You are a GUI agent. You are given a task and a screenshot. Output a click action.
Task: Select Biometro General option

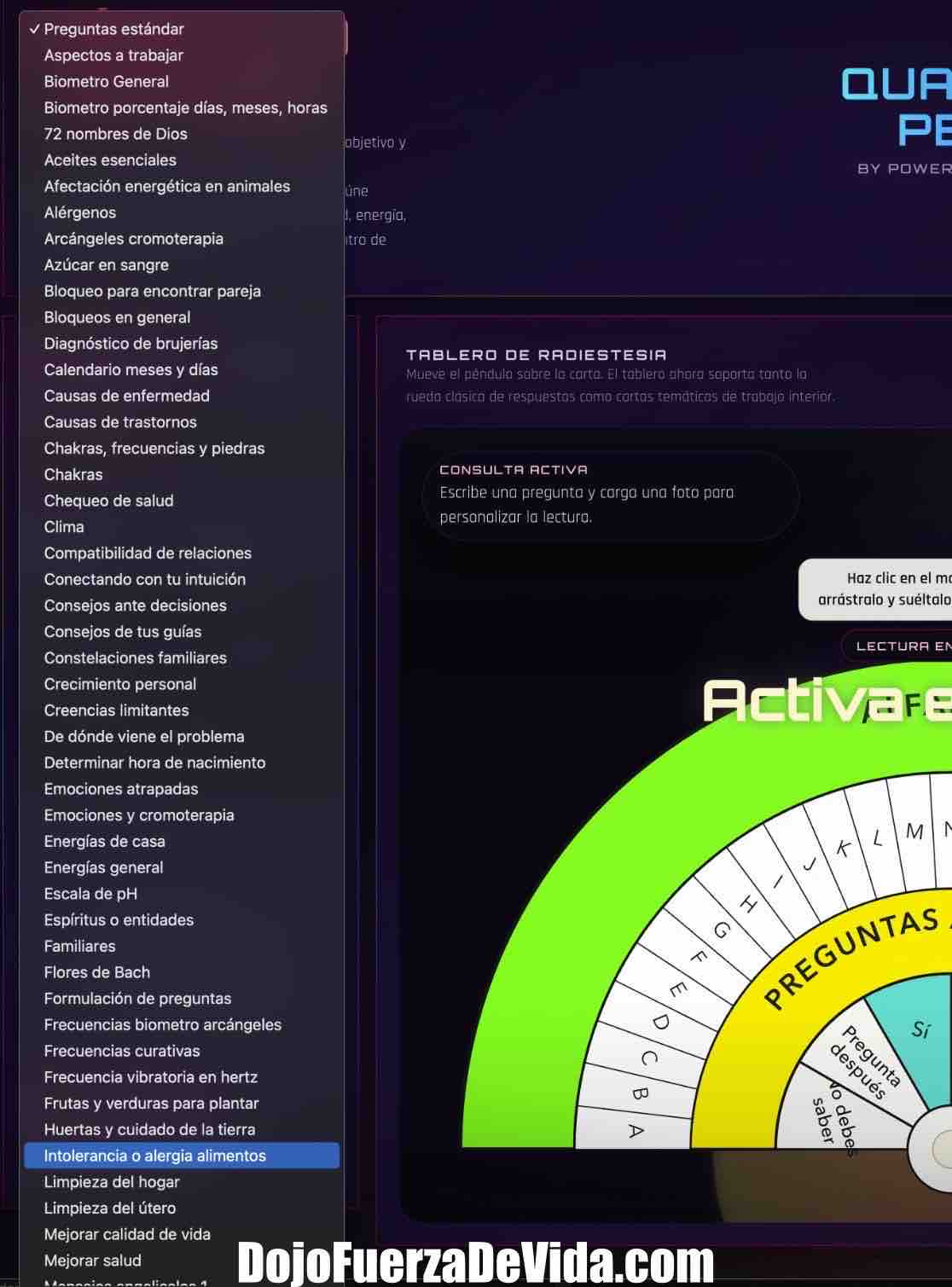tap(182, 82)
